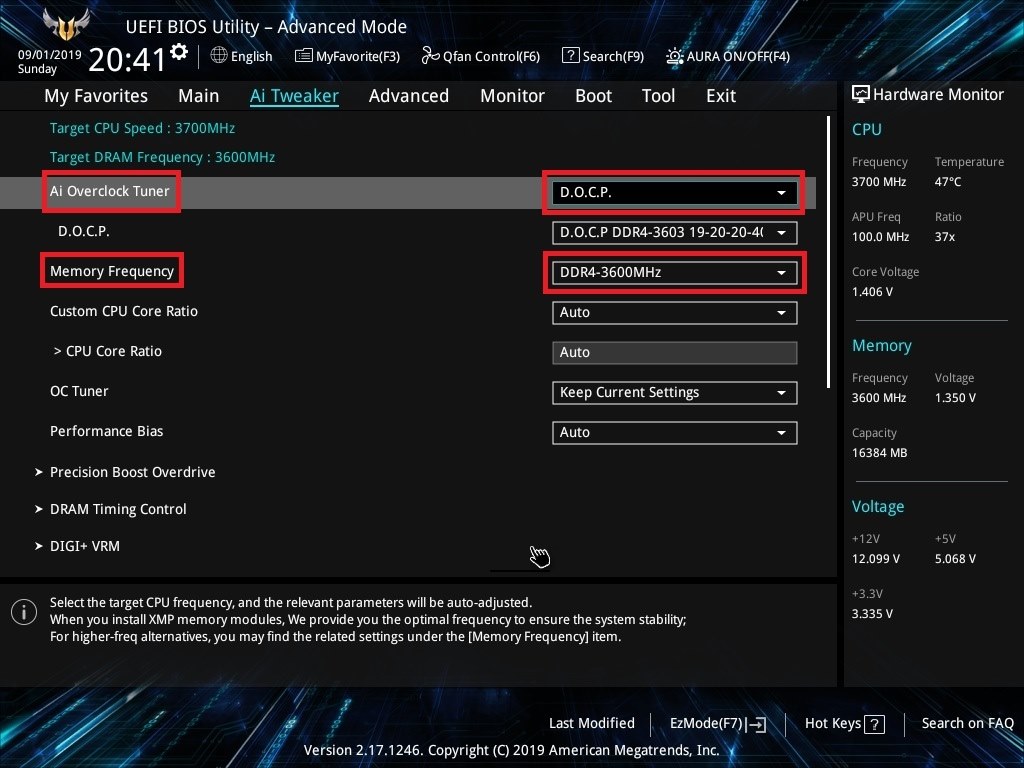Click Qfan Control(F6) label
The height and width of the screenshot is (768, 1024).
click(x=491, y=57)
